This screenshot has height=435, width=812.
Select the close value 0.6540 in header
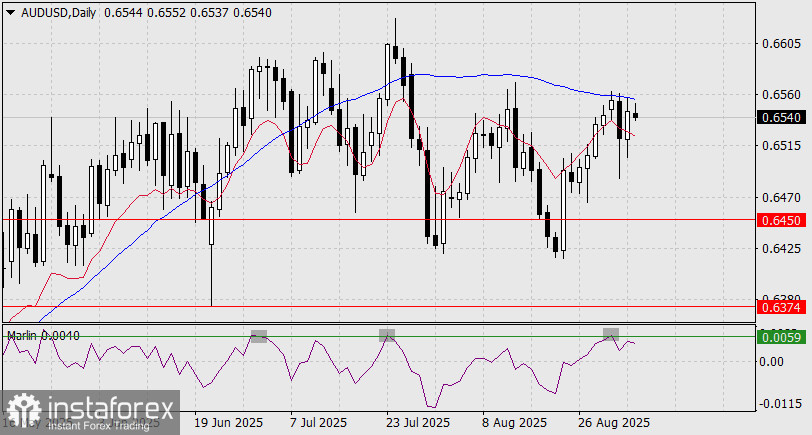pos(252,13)
